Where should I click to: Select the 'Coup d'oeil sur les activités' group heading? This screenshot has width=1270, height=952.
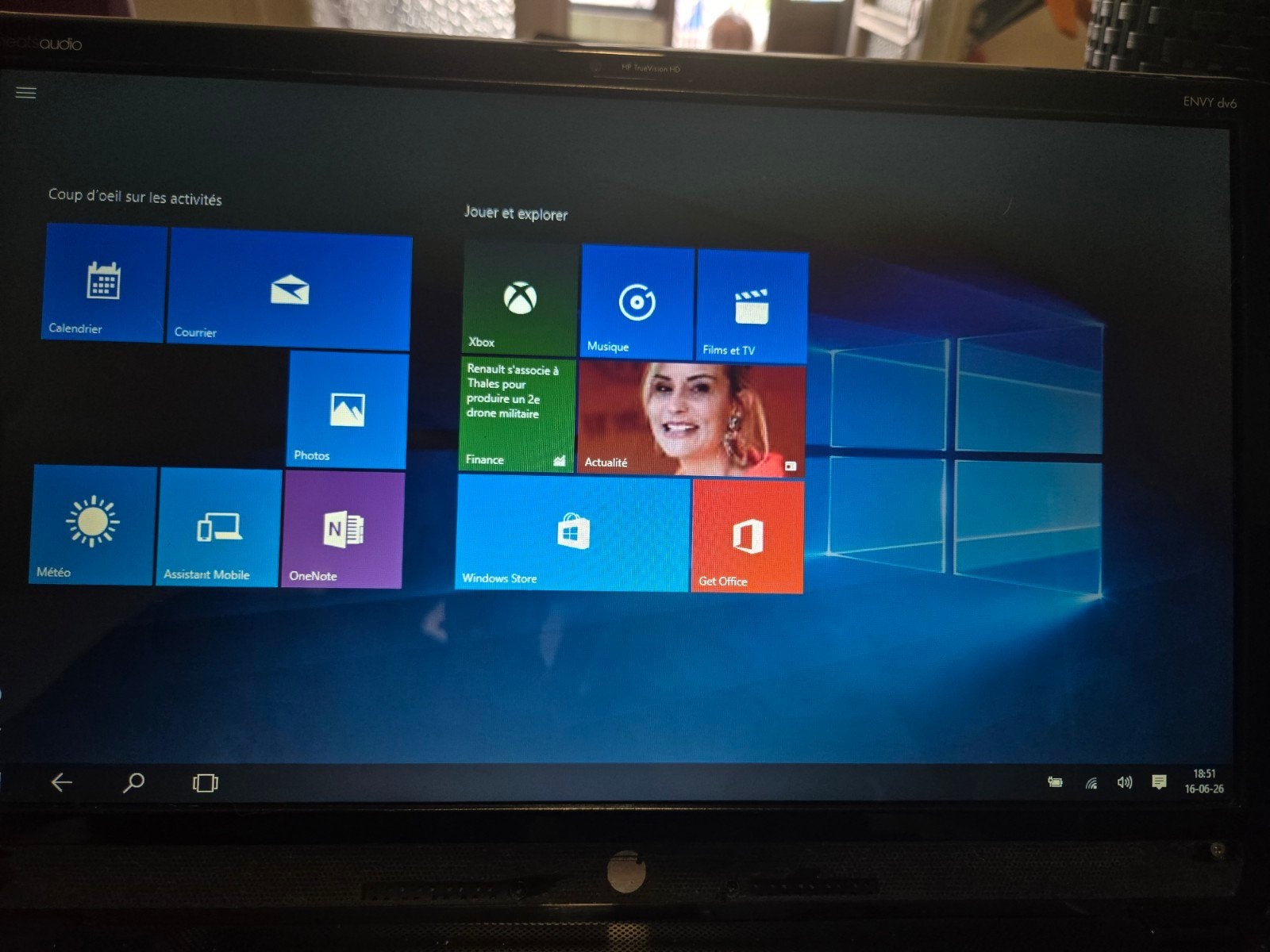pyautogui.click(x=135, y=196)
